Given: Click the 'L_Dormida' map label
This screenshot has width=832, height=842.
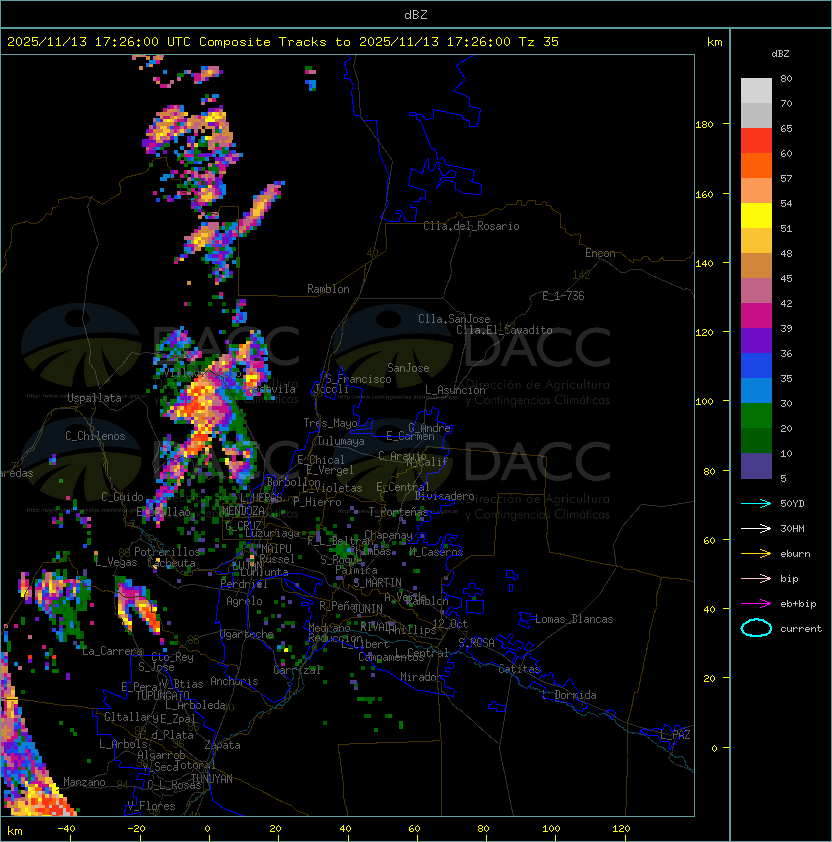Looking at the screenshot, I should pyautogui.click(x=569, y=695).
